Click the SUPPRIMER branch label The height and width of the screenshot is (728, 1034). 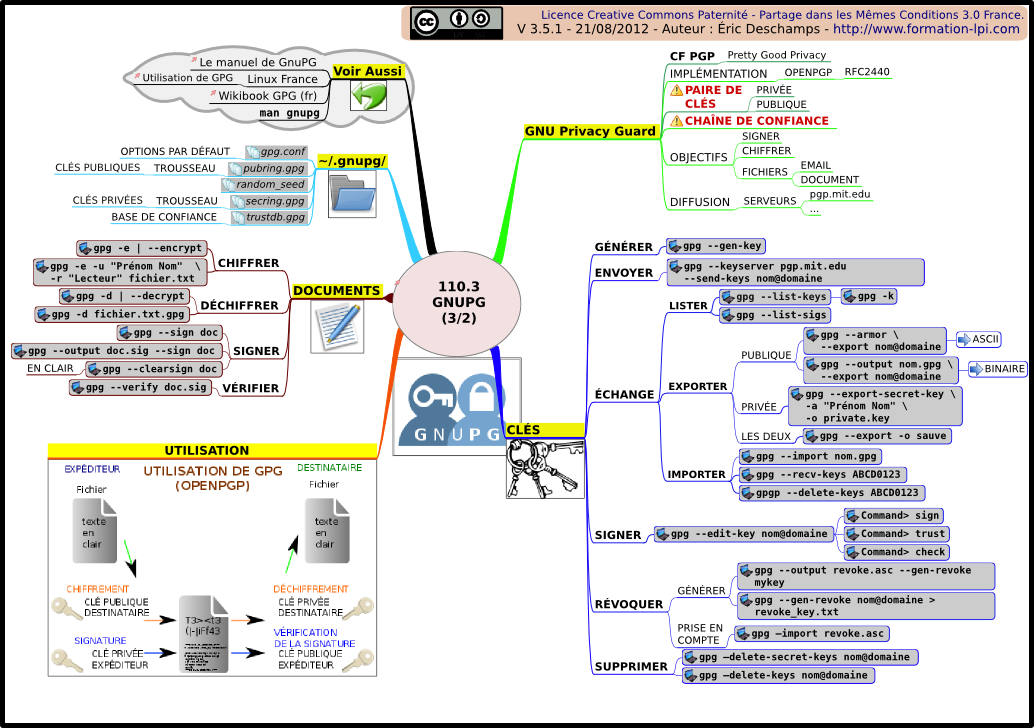631,667
